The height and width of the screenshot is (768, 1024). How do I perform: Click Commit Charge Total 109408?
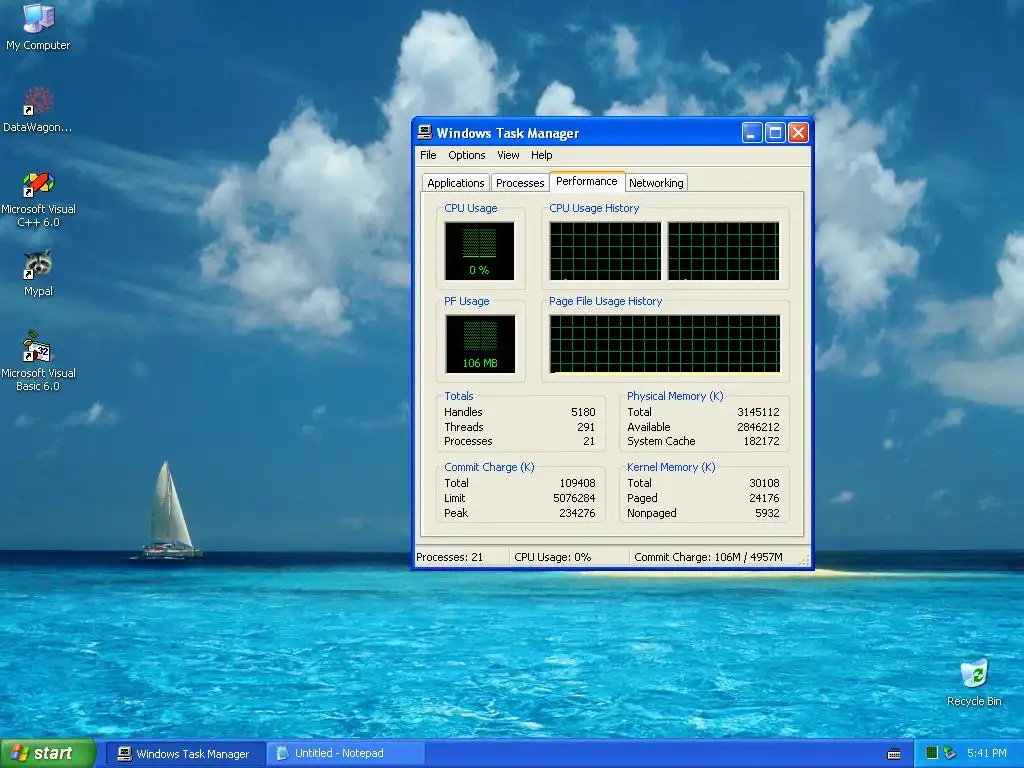tap(577, 483)
